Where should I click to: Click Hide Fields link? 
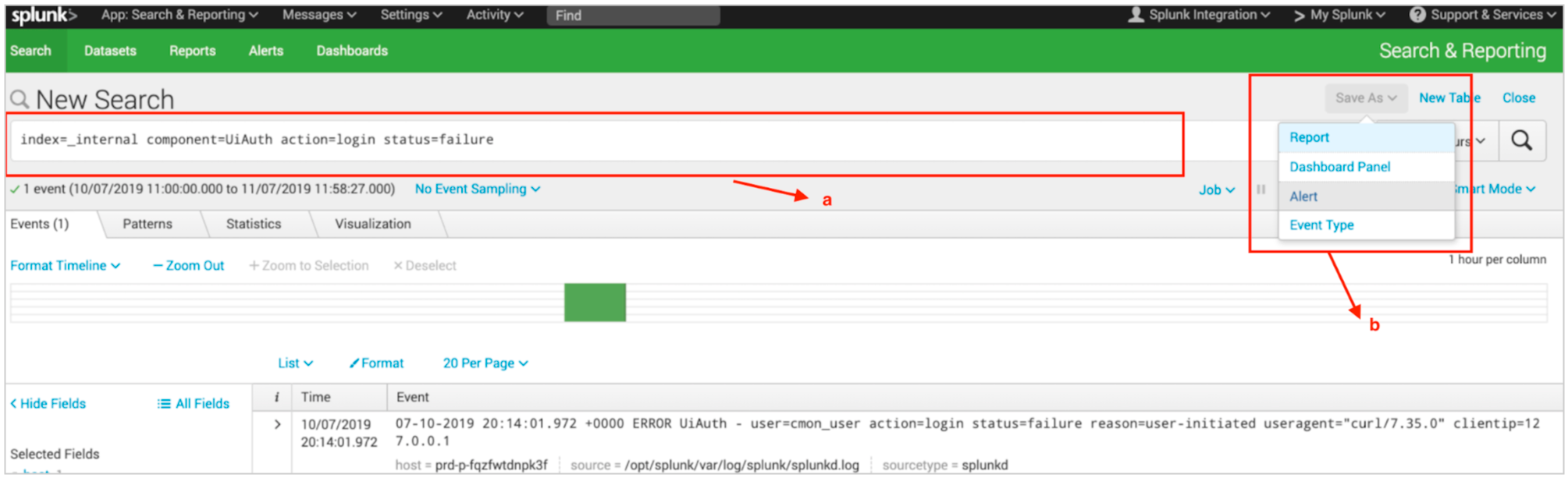tap(48, 404)
